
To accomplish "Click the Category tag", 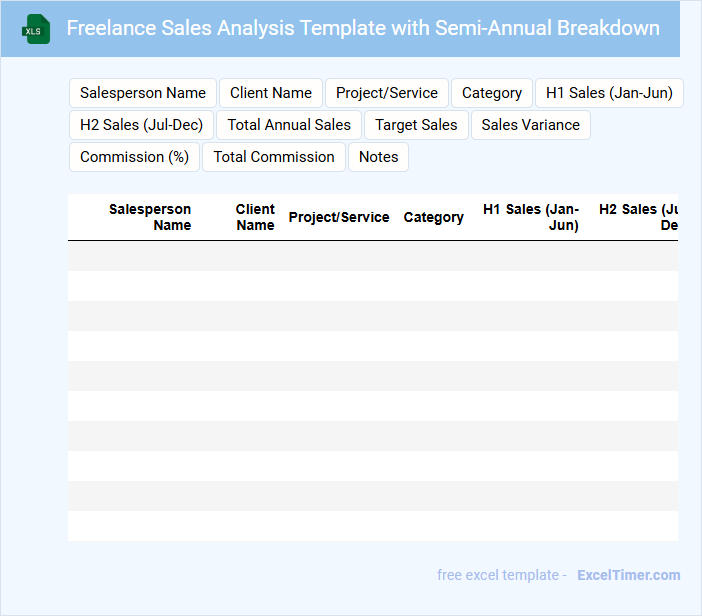I will click(492, 93).
